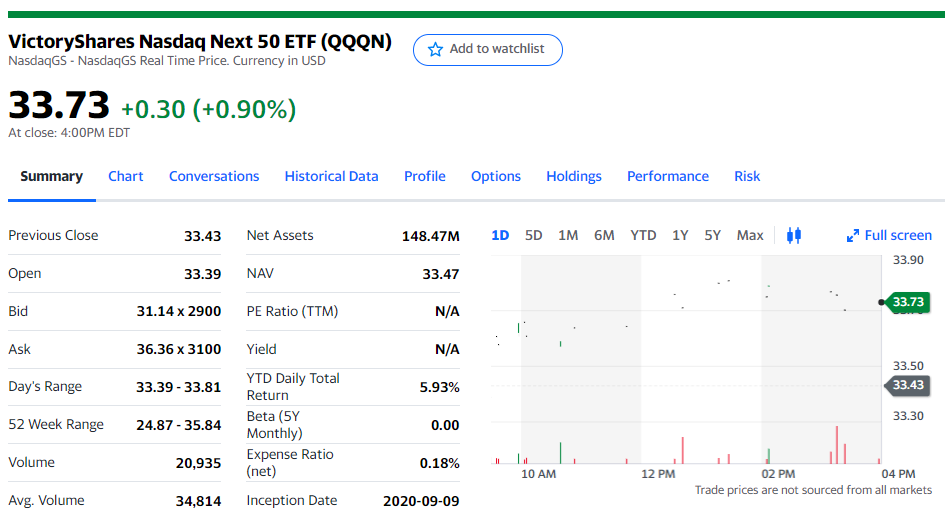945x522 pixels.
Task: Go to the Historical Data tab
Action: point(331,176)
